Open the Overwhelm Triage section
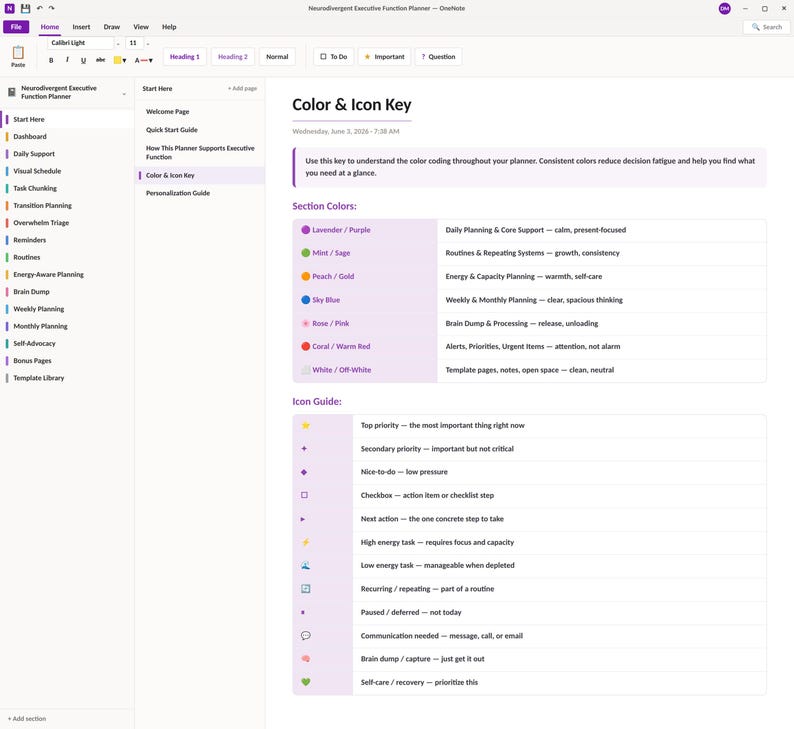794x729 pixels. [x=67, y=223]
